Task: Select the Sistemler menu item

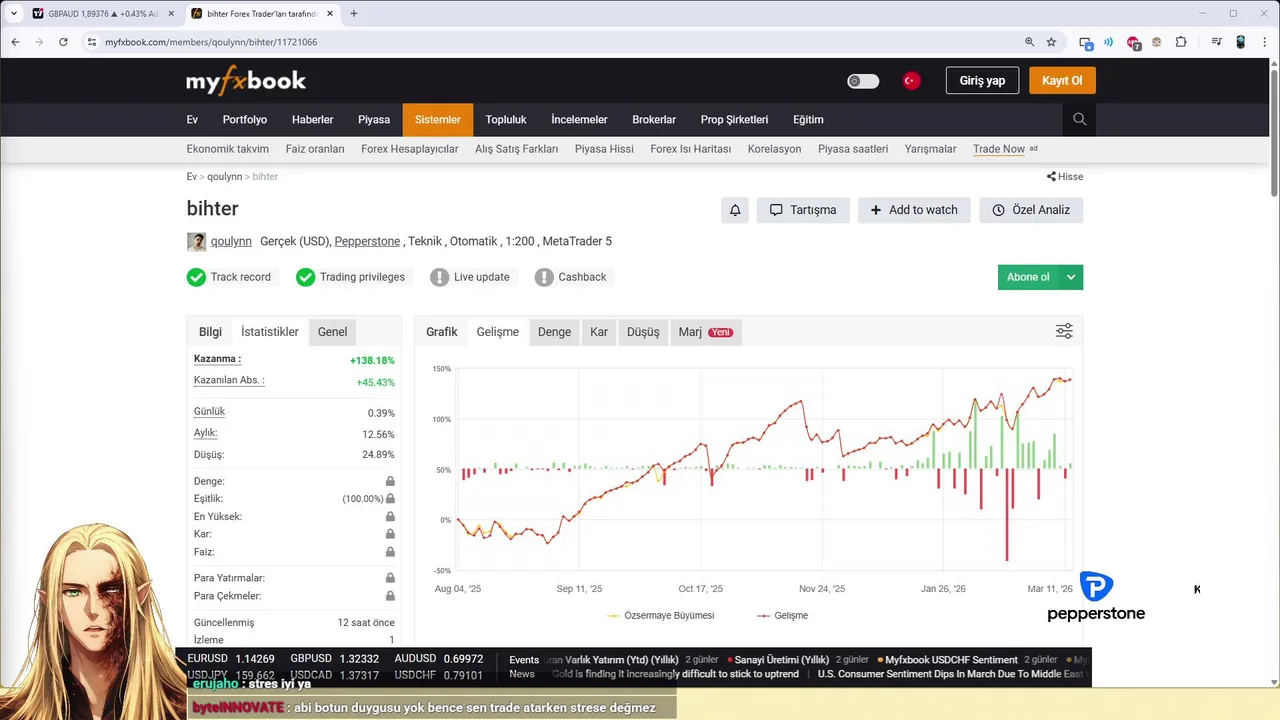Action: [x=438, y=120]
